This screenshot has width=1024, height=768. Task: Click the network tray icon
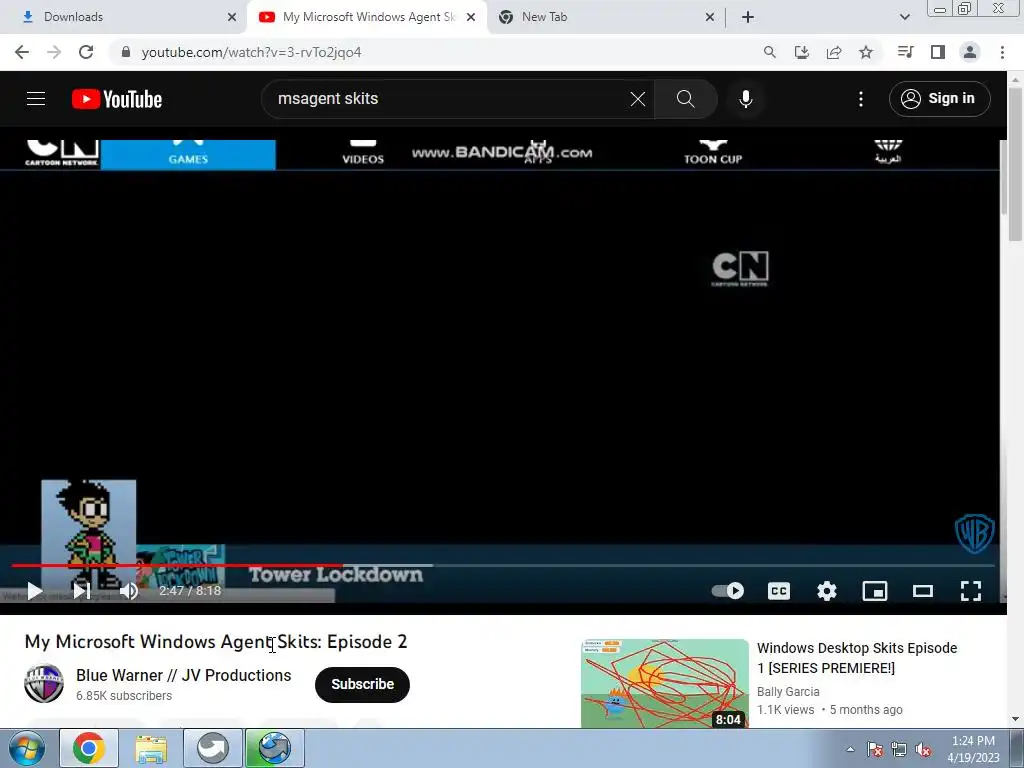pyautogui.click(x=899, y=750)
